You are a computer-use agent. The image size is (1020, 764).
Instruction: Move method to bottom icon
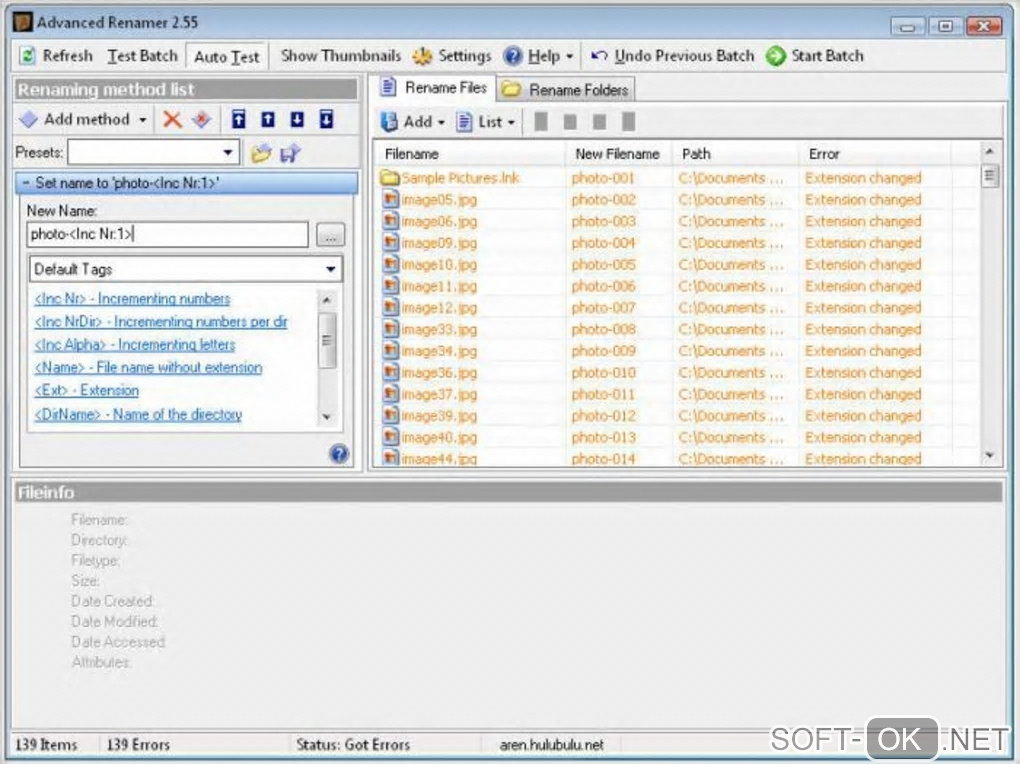click(327, 120)
